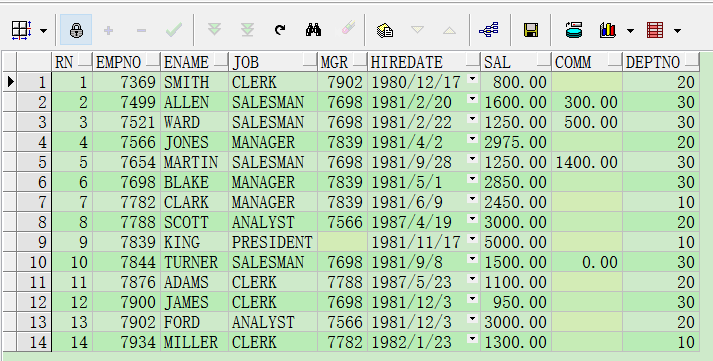
Task: Open date dropdown for 1987/4/19
Action: point(472,219)
